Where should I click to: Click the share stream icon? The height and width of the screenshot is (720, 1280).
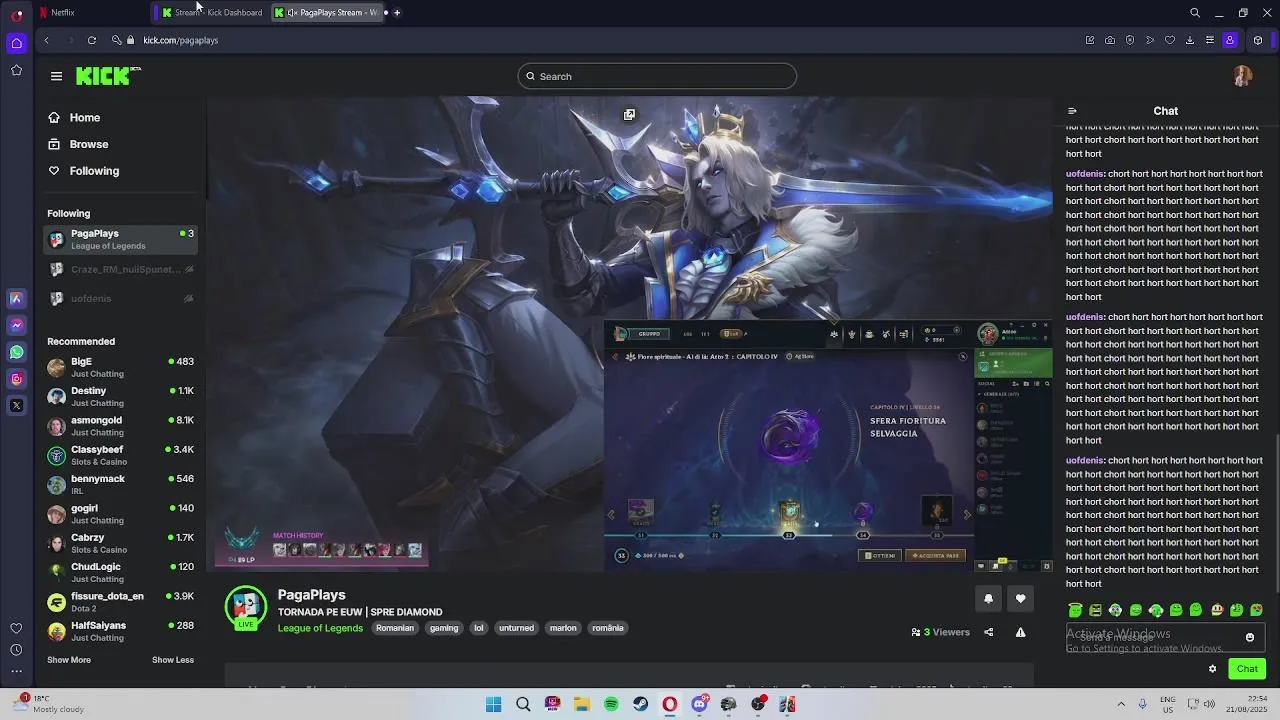coord(989,632)
